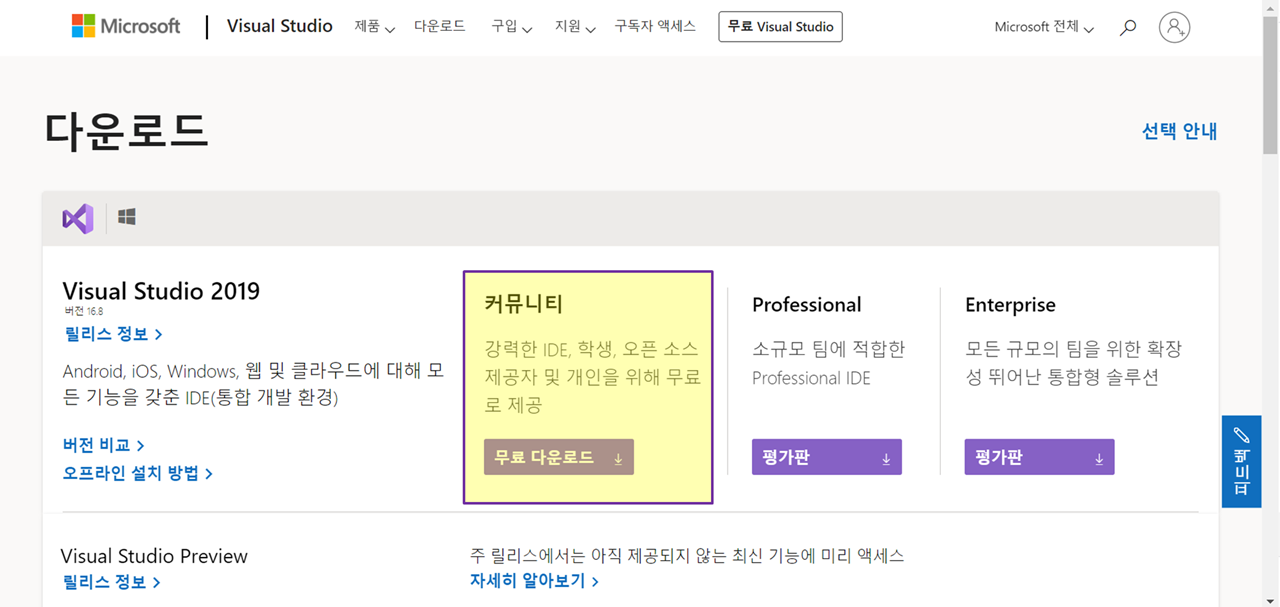
Task: Select the Windows logo tab
Action: pyautogui.click(x=127, y=217)
